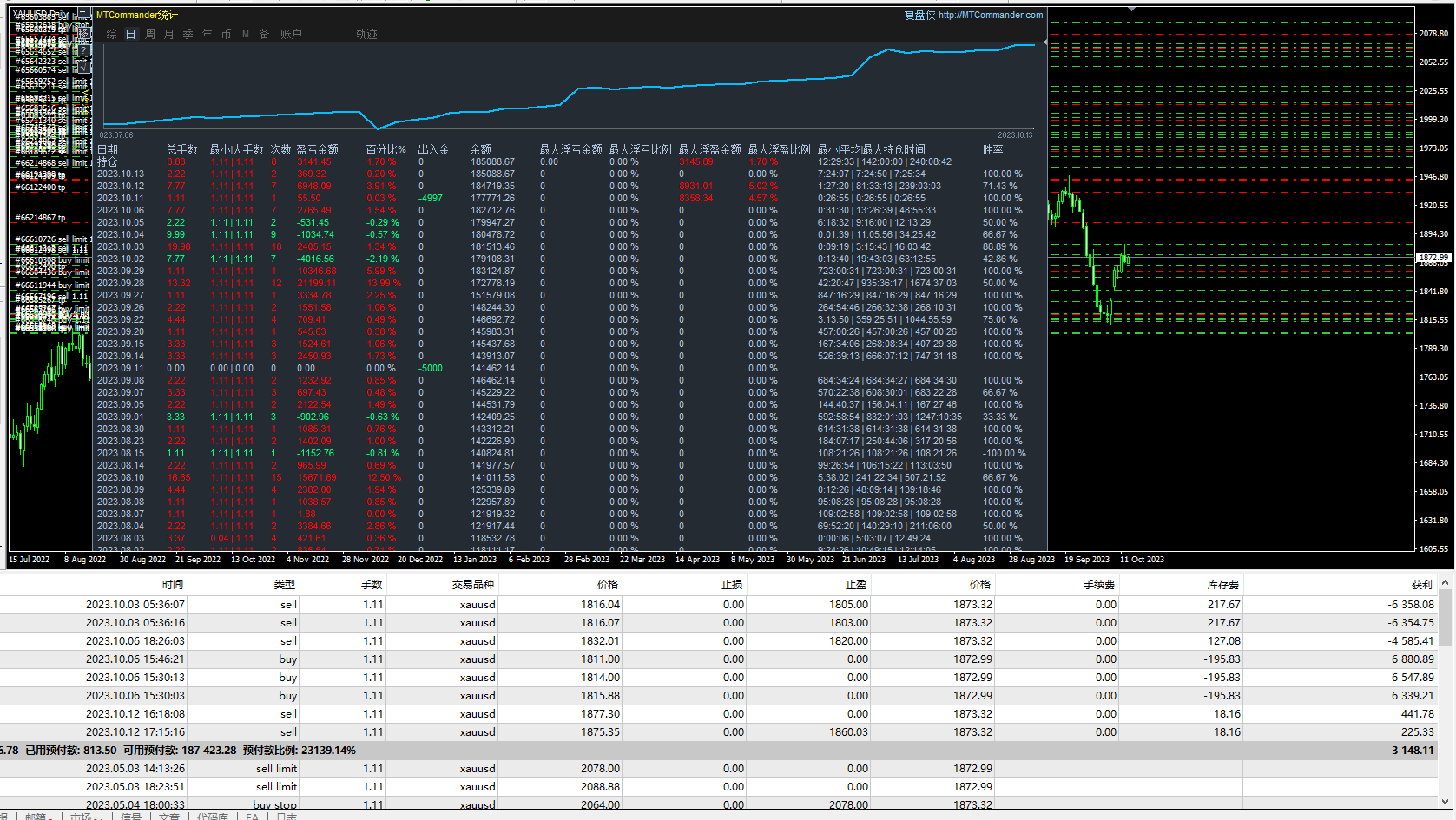Open the http://MTCommander.com link
This screenshot has width=1456, height=820.
pyautogui.click(x=990, y=15)
